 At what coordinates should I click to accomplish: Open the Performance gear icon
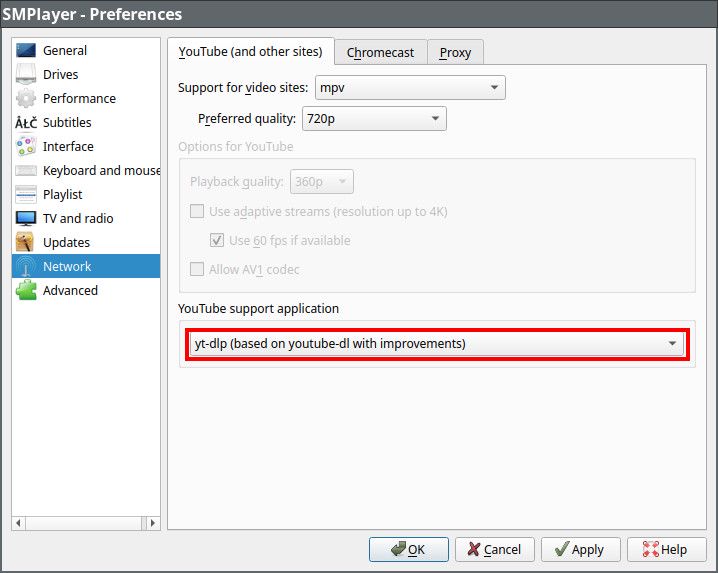26,99
